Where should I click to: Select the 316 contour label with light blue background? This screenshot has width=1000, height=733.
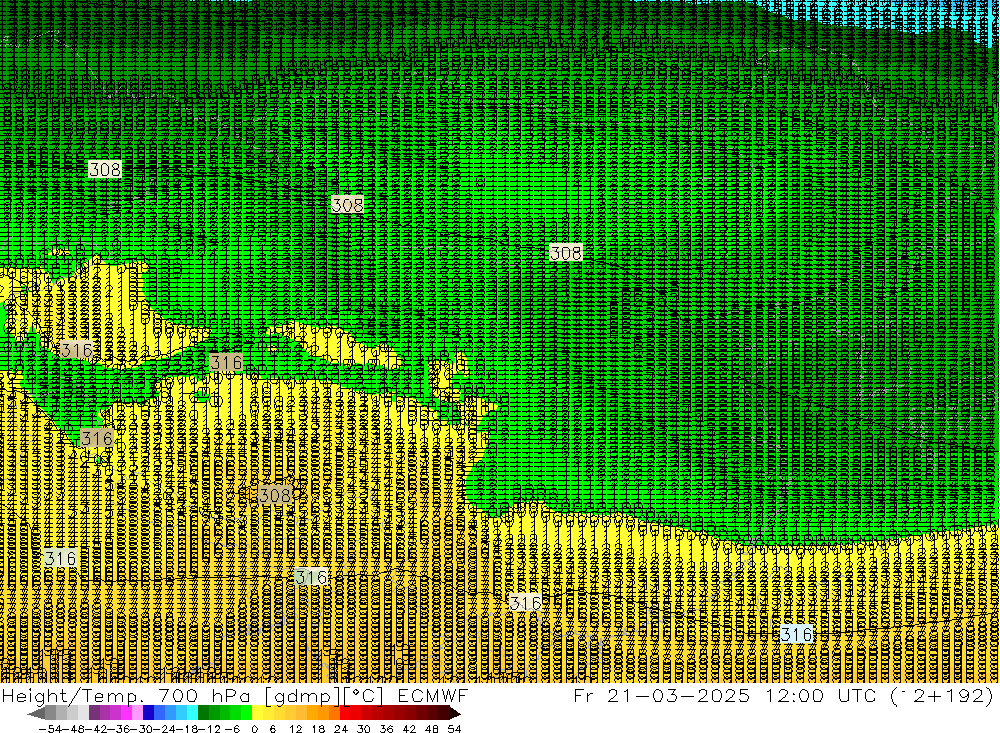pos(797,634)
